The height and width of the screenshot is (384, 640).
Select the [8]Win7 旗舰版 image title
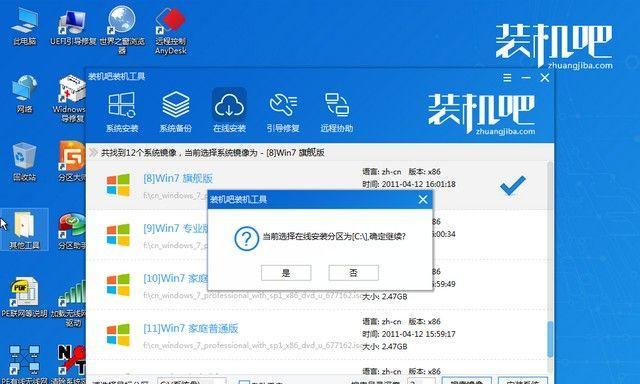pos(178,178)
